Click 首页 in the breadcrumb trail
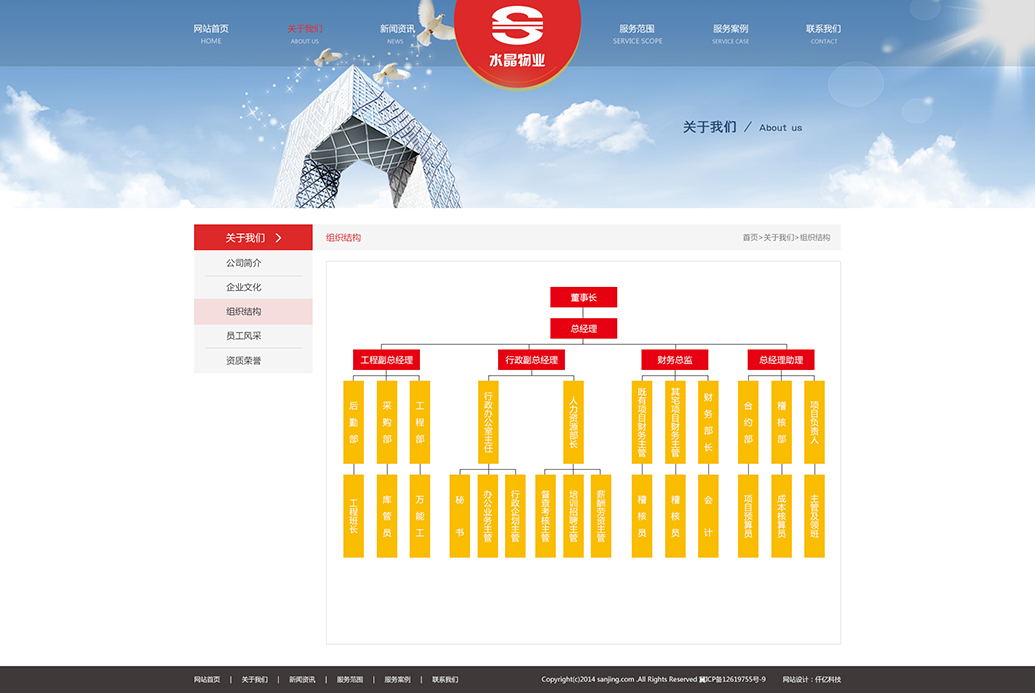 [749, 238]
